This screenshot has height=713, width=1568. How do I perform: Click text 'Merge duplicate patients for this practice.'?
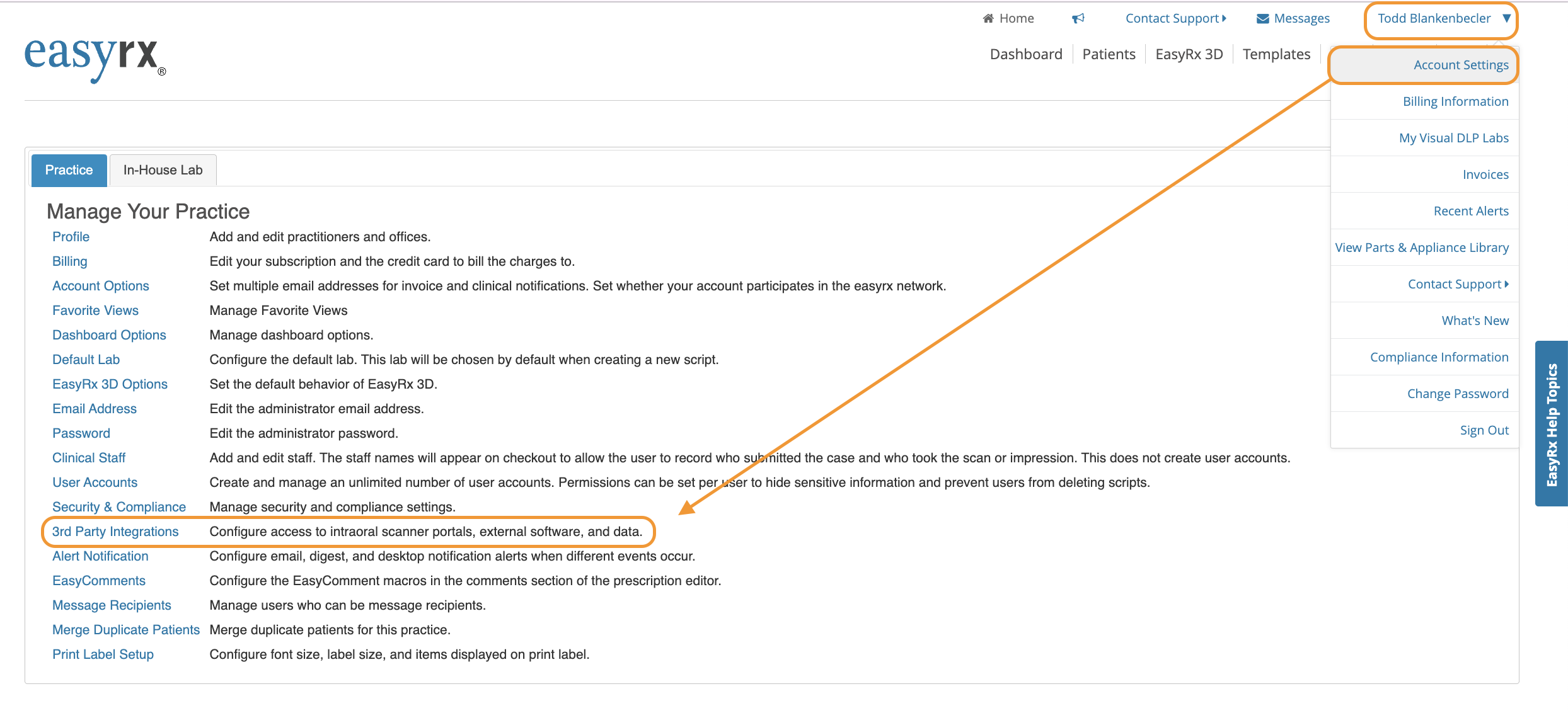[330, 630]
